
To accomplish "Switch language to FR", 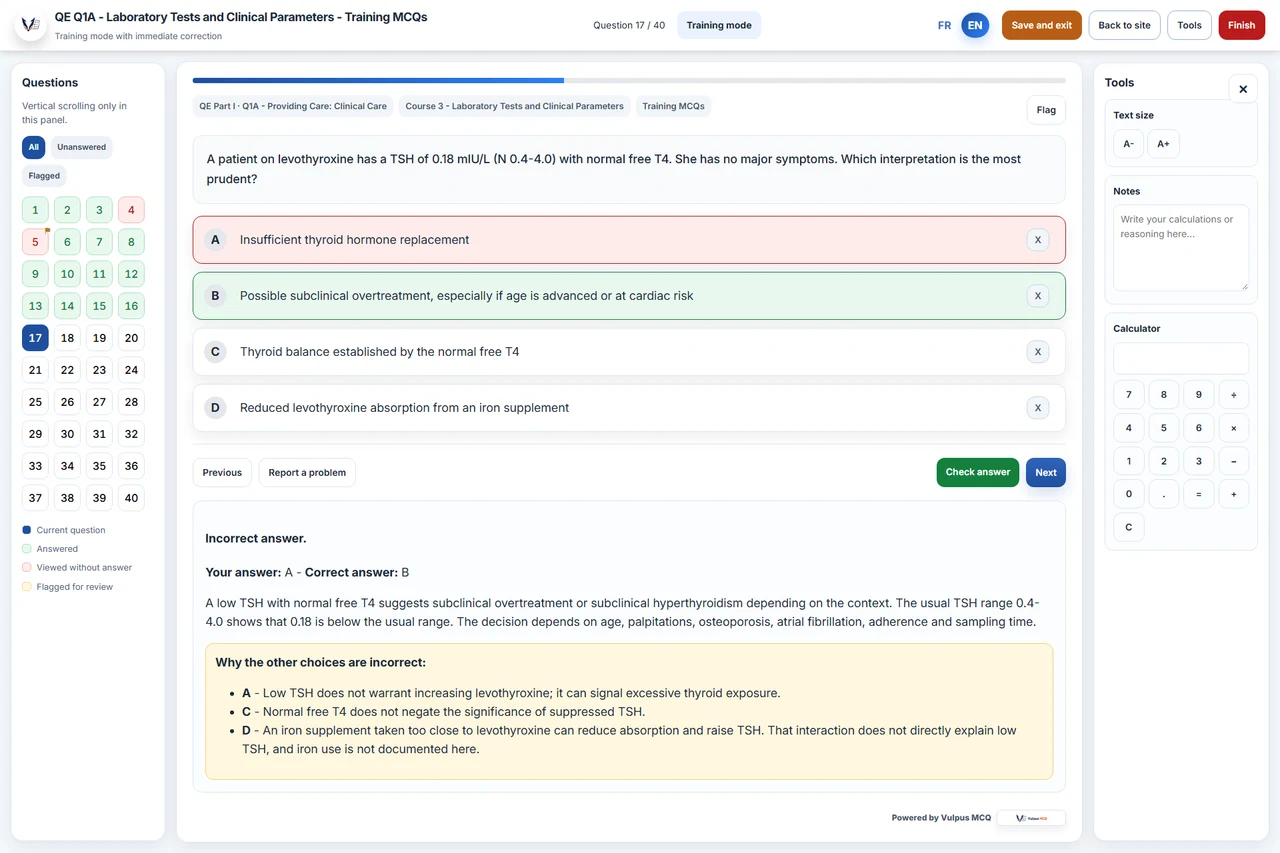I will click(x=944, y=25).
